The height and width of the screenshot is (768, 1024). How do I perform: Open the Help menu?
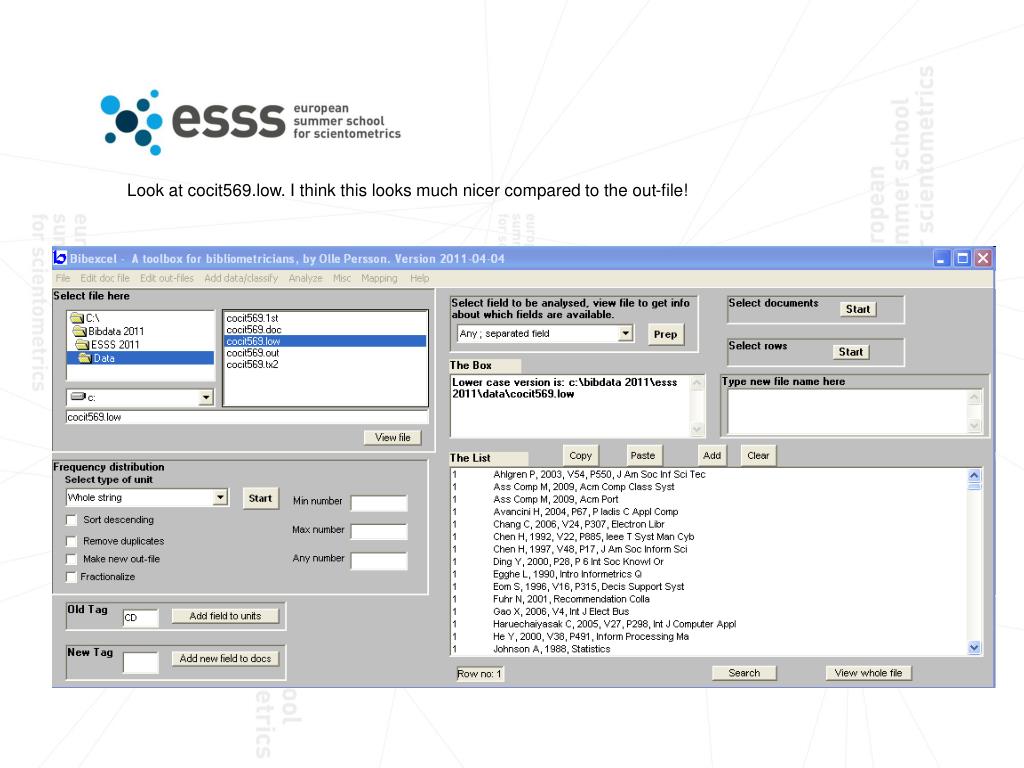point(420,278)
